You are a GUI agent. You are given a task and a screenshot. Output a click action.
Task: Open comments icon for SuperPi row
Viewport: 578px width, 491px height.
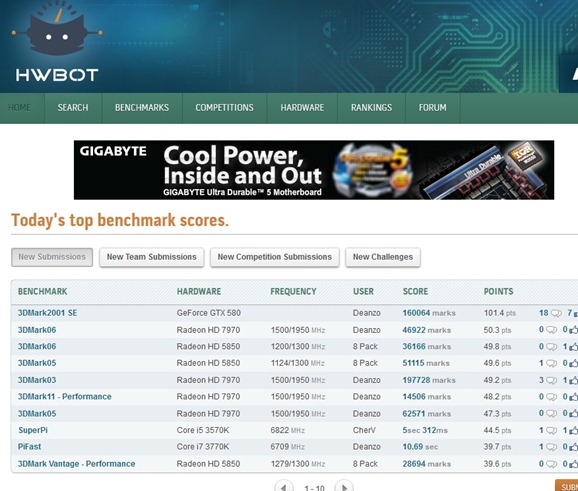(x=551, y=431)
